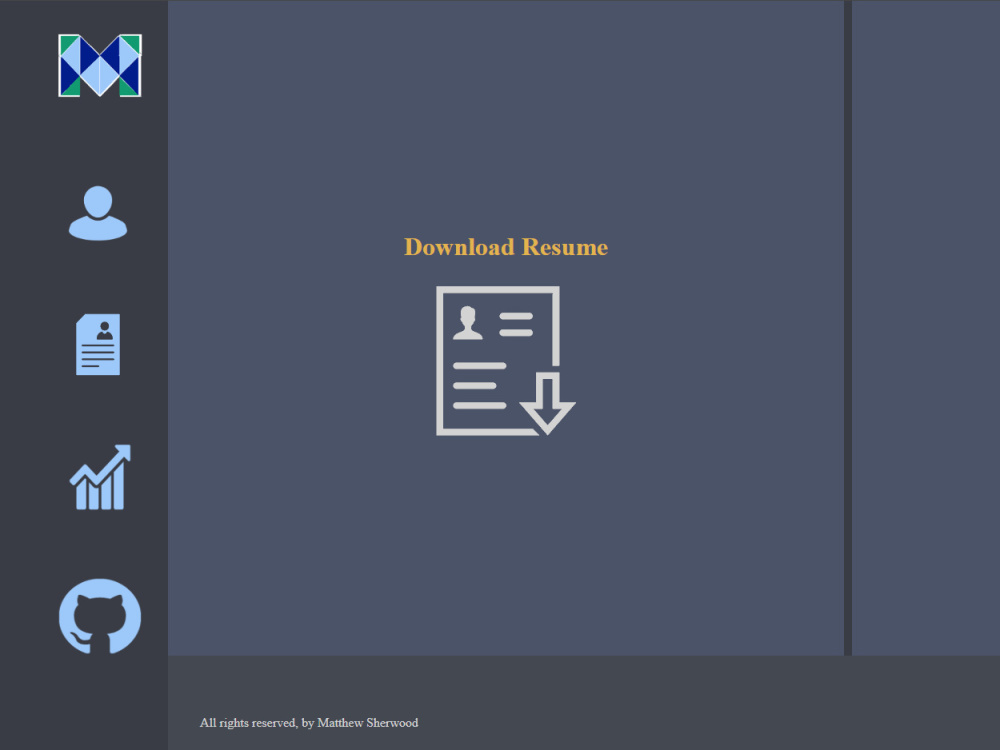Viewport: 1000px width, 750px height.
Task: Open the profile person icon
Action: (x=98, y=213)
